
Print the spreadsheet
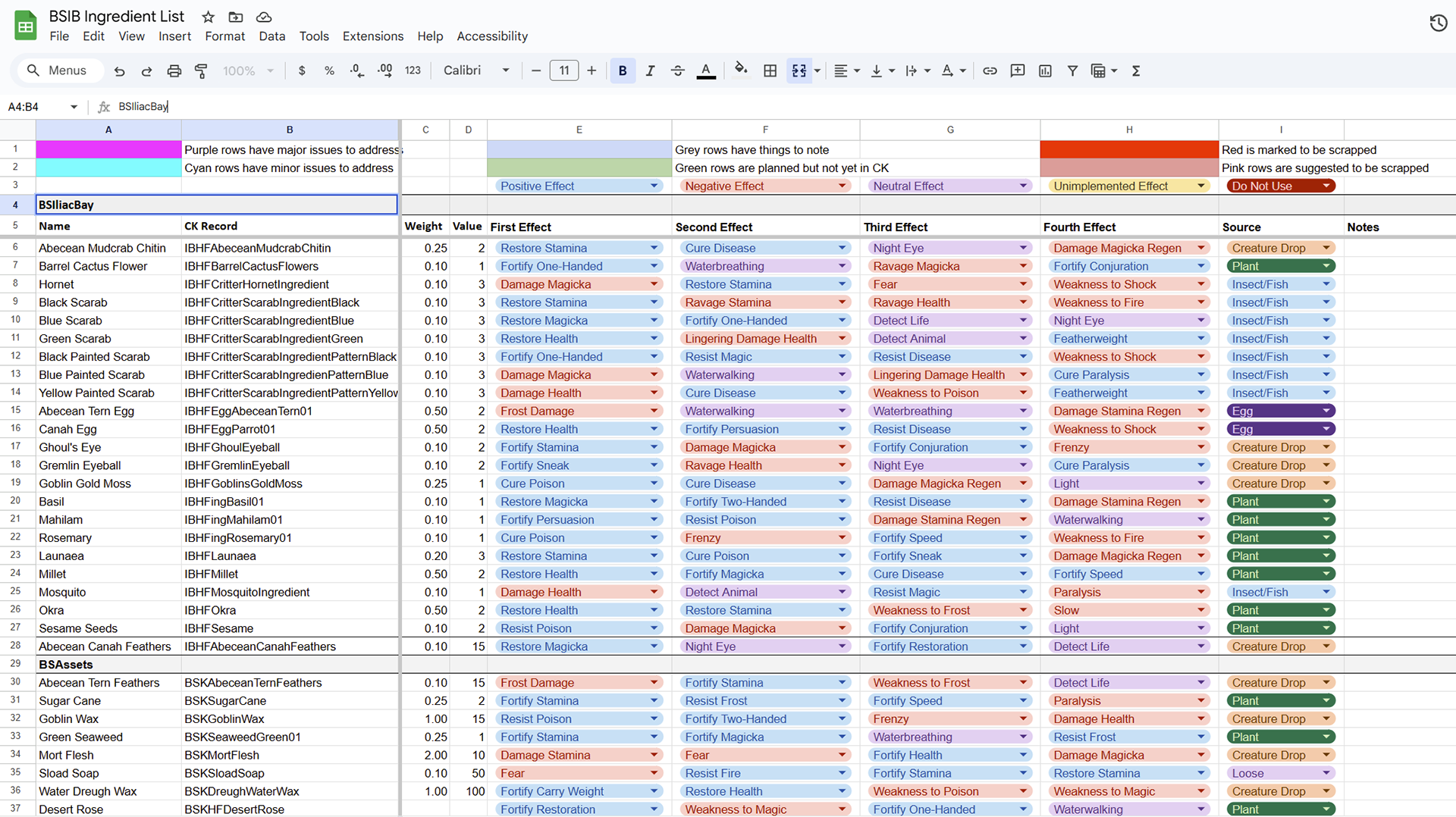(x=174, y=70)
